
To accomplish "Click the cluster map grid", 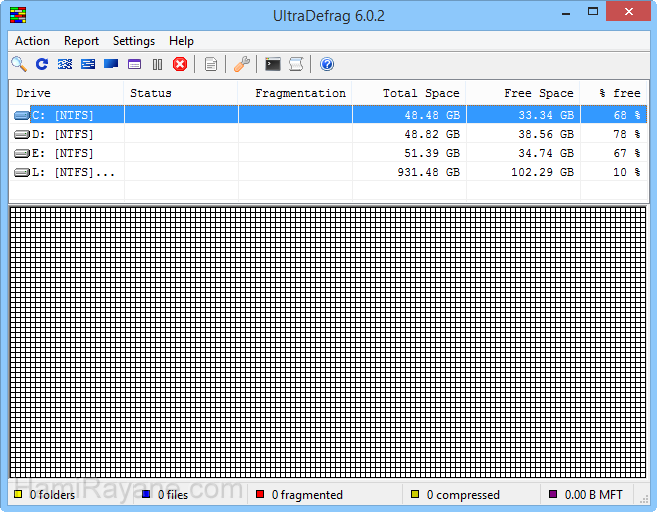I will [328, 342].
